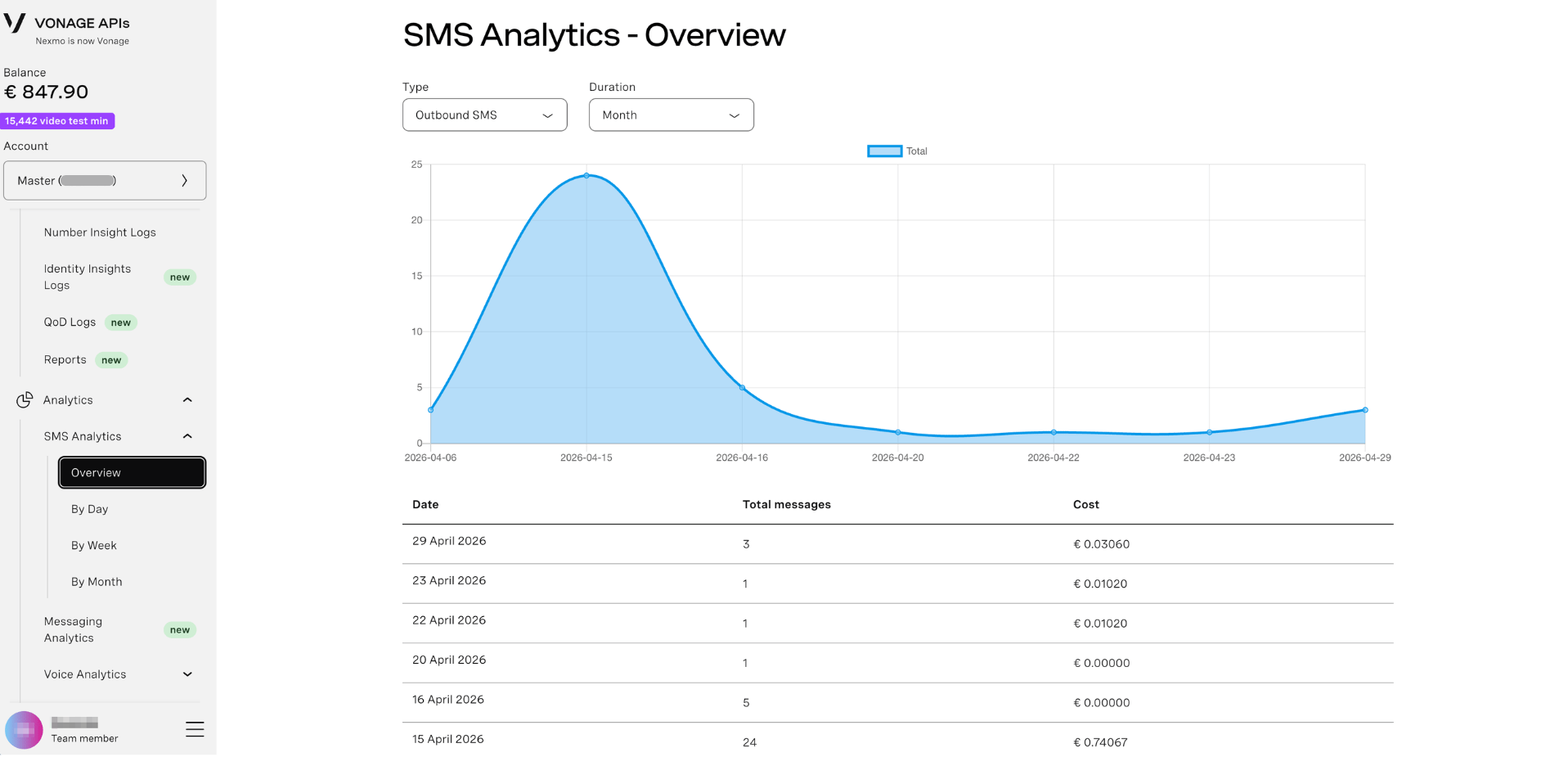This screenshot has width=1568, height=757.
Task: Collapse the Analytics section chevron
Action: pyautogui.click(x=187, y=399)
